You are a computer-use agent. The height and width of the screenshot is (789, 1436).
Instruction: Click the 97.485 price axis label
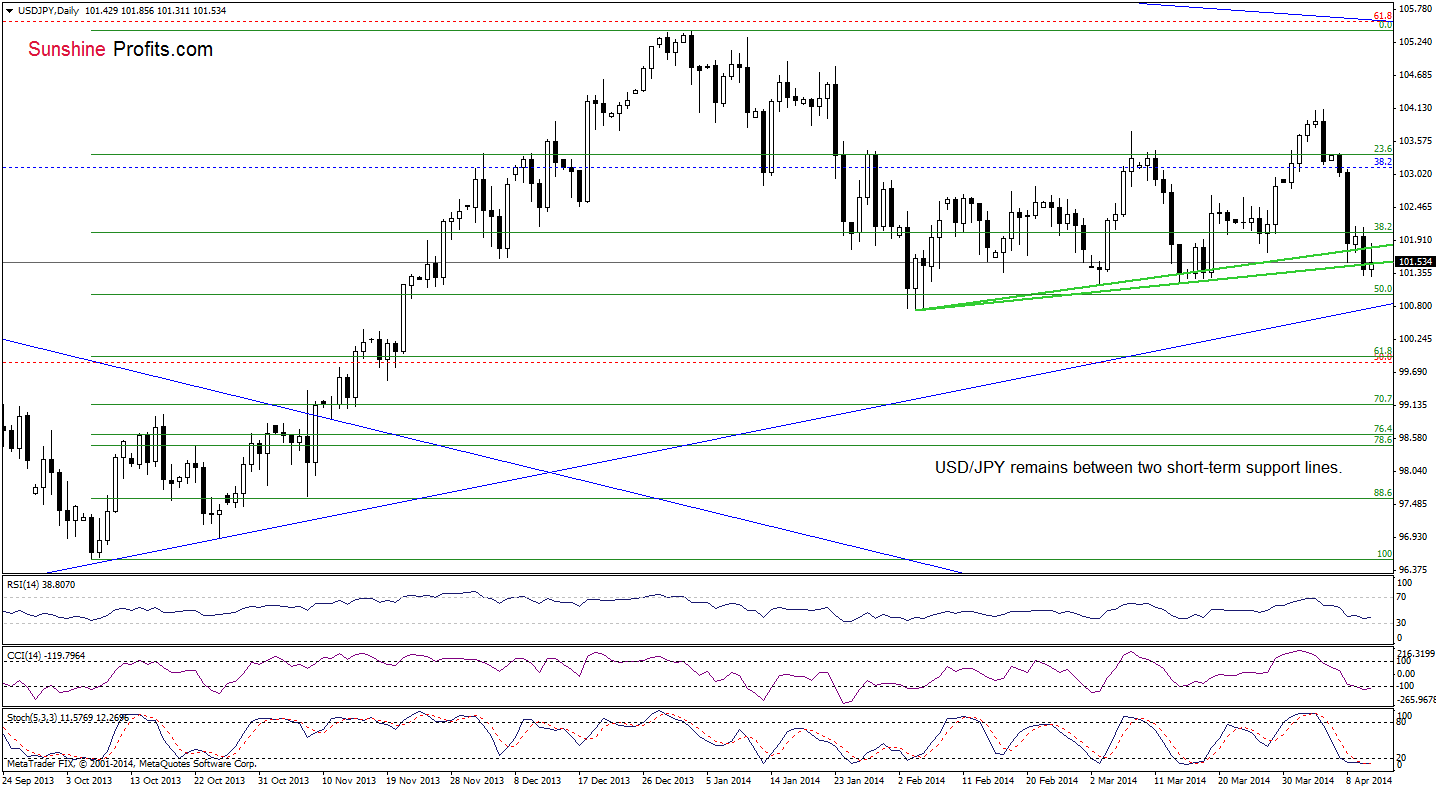(1414, 504)
